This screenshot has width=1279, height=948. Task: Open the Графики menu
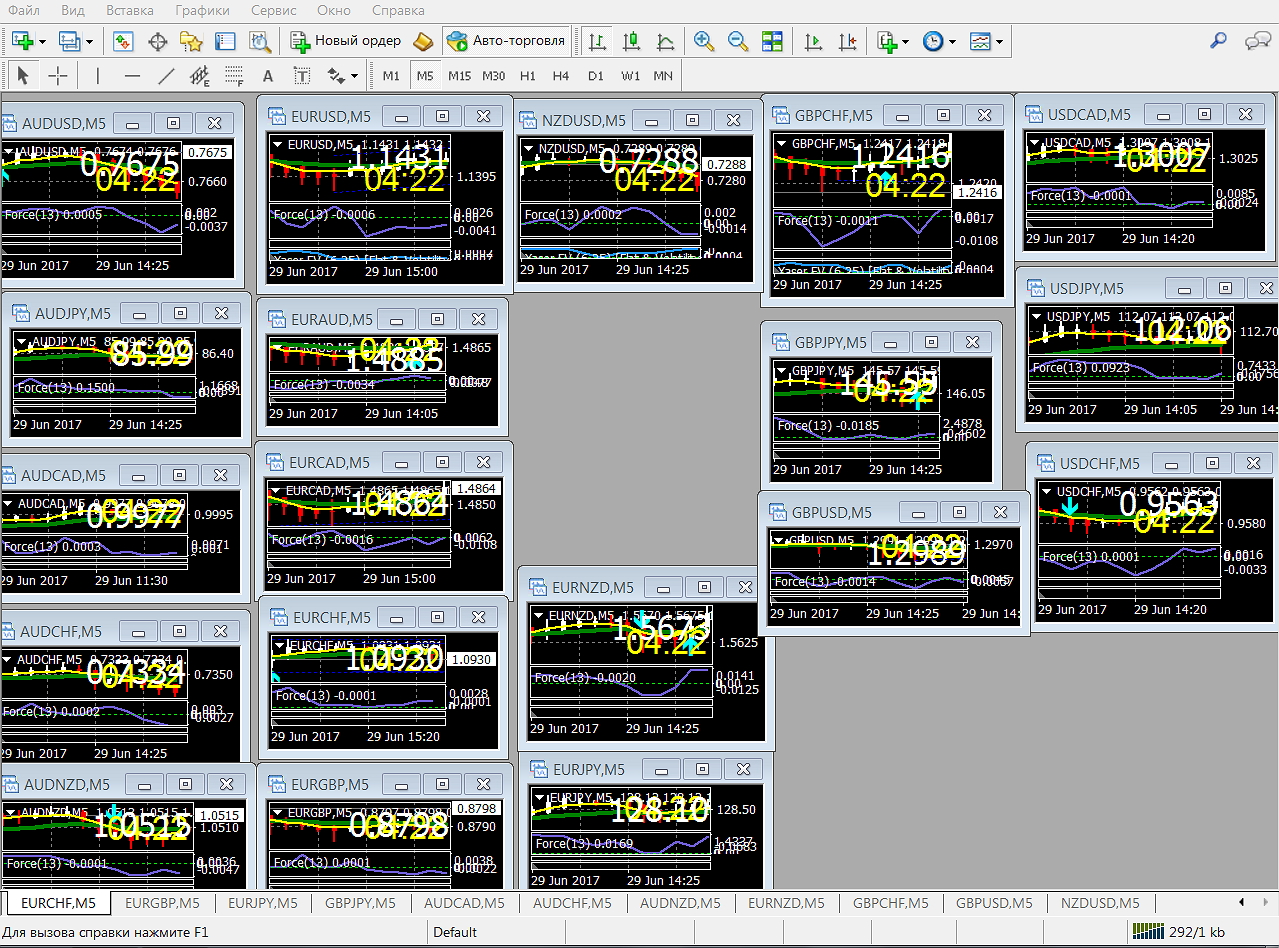202,10
